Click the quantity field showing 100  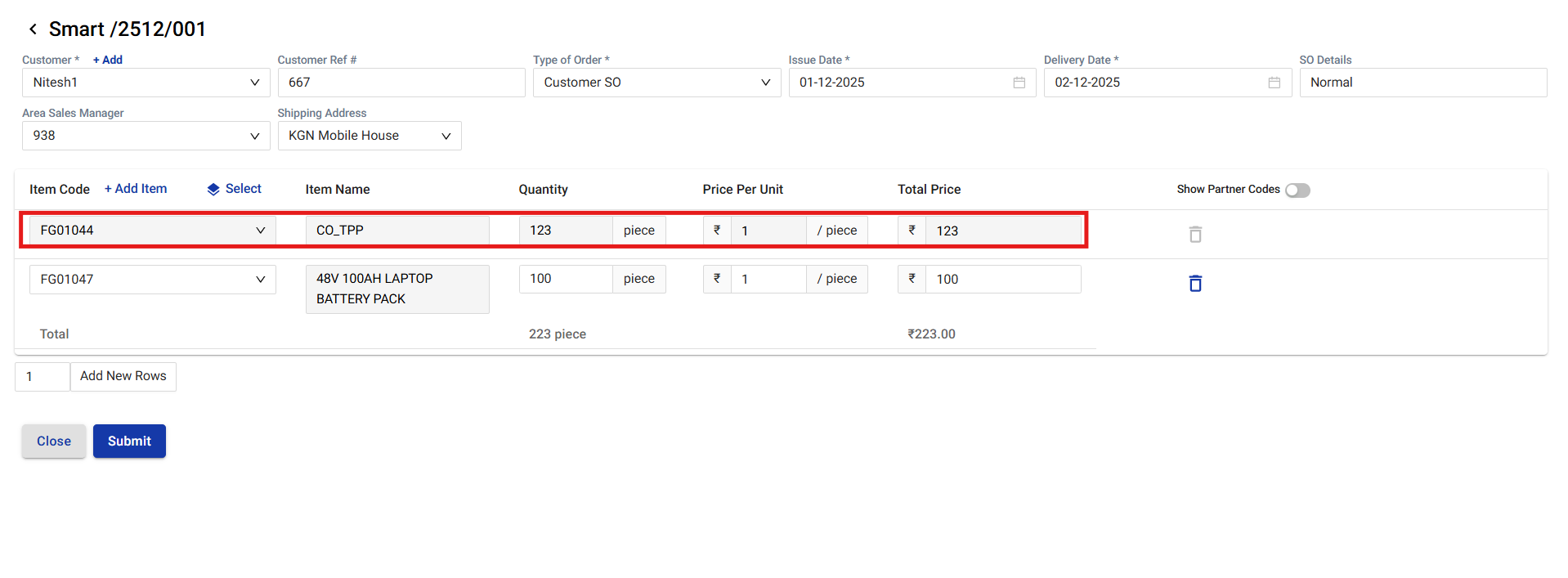[565, 280]
